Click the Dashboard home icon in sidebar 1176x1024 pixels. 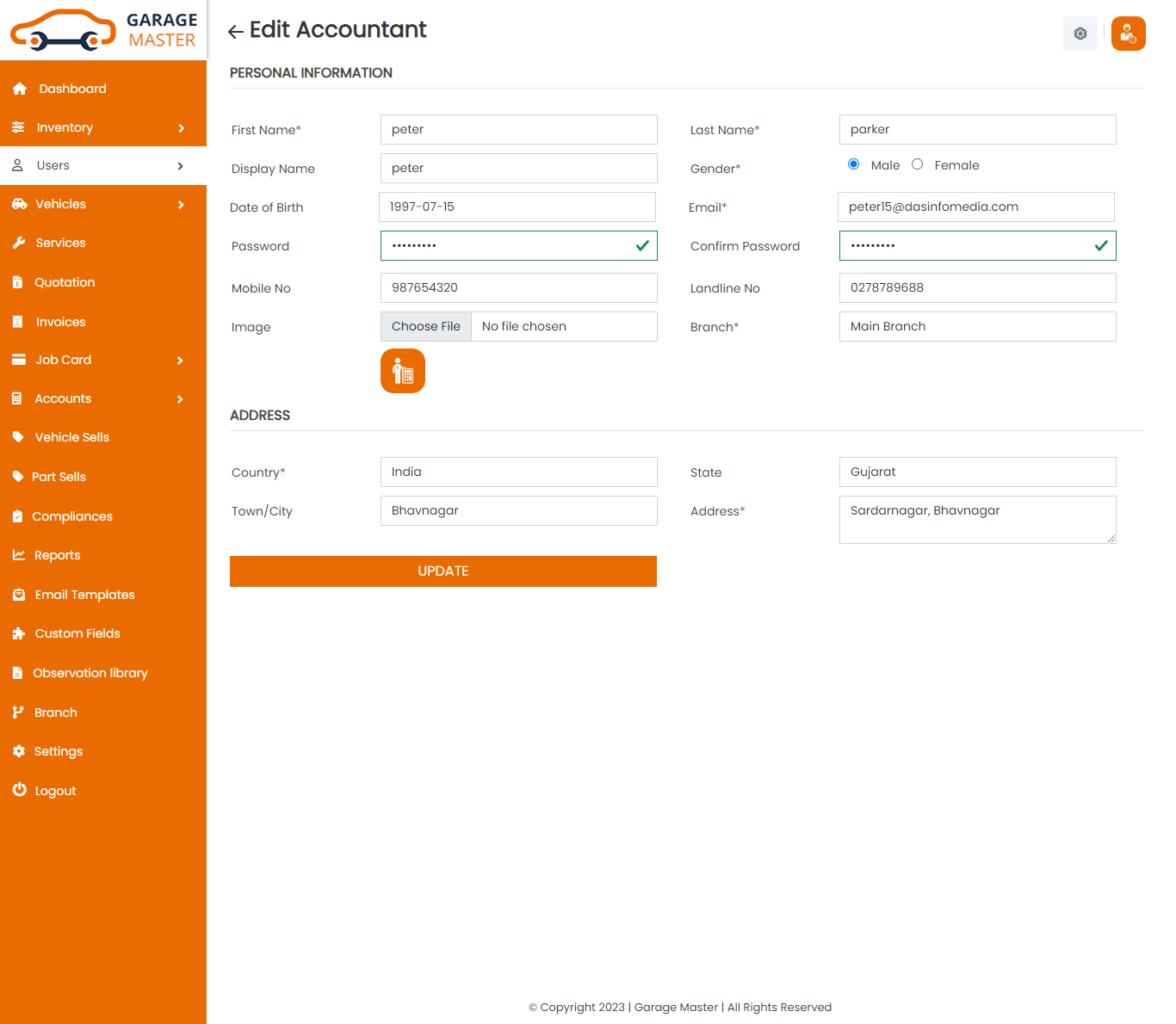click(20, 89)
